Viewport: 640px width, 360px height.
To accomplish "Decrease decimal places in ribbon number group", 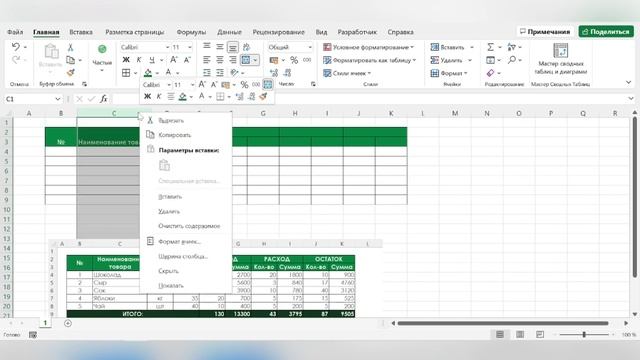I will coord(287,73).
